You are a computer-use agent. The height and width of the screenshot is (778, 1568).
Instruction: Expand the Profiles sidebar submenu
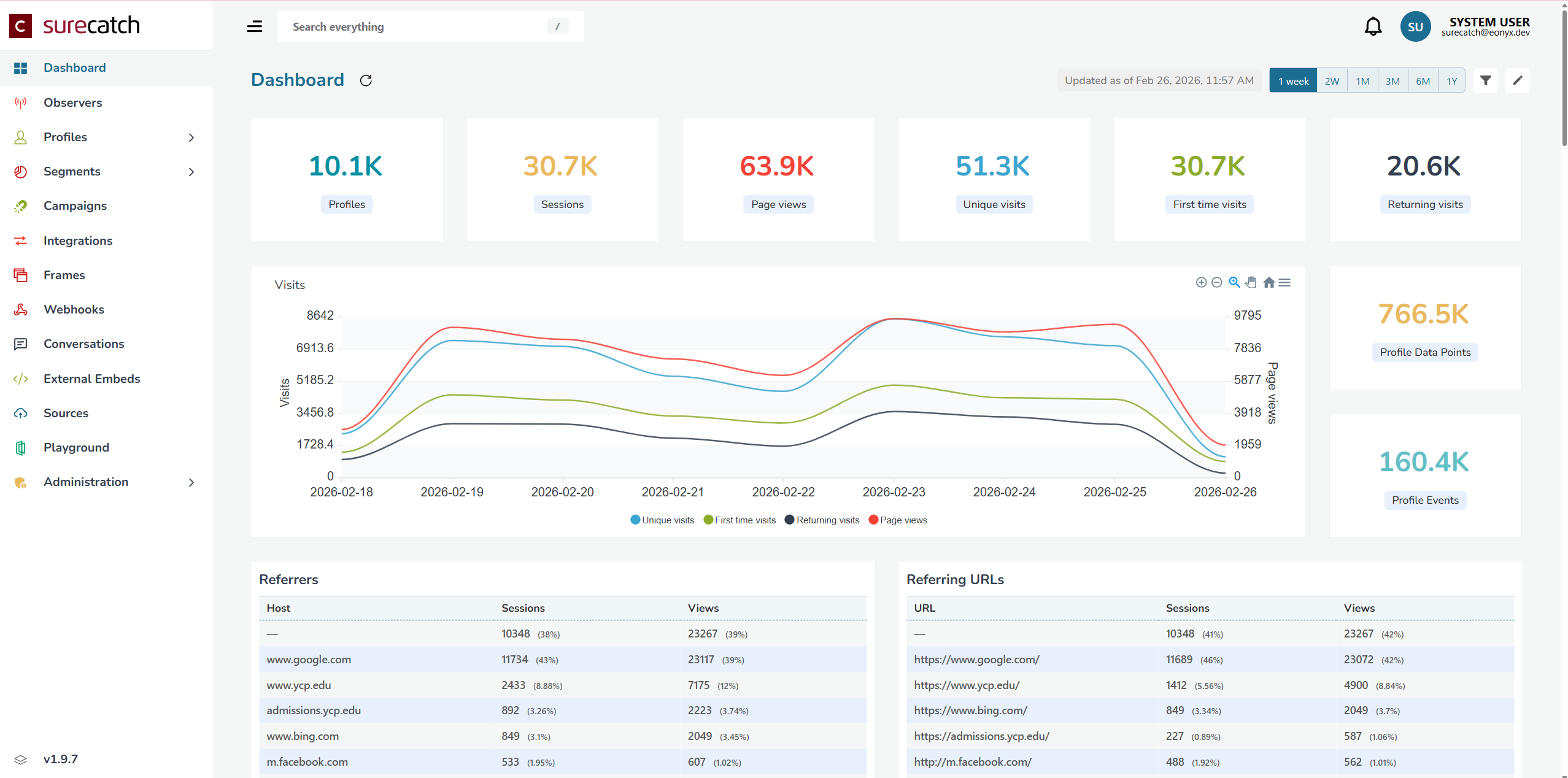click(191, 137)
